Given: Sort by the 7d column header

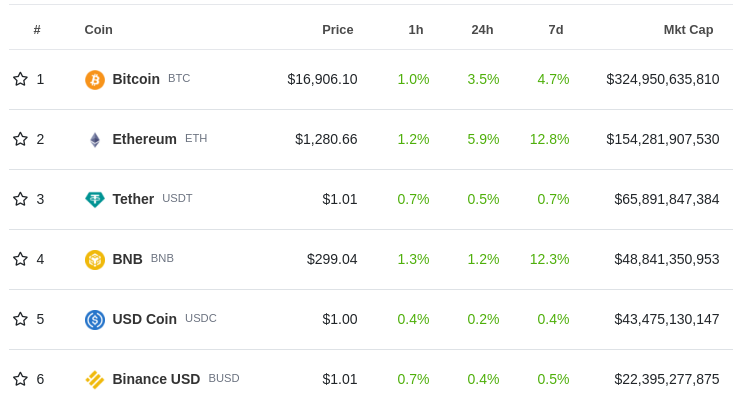Looking at the screenshot, I should pos(555,30).
